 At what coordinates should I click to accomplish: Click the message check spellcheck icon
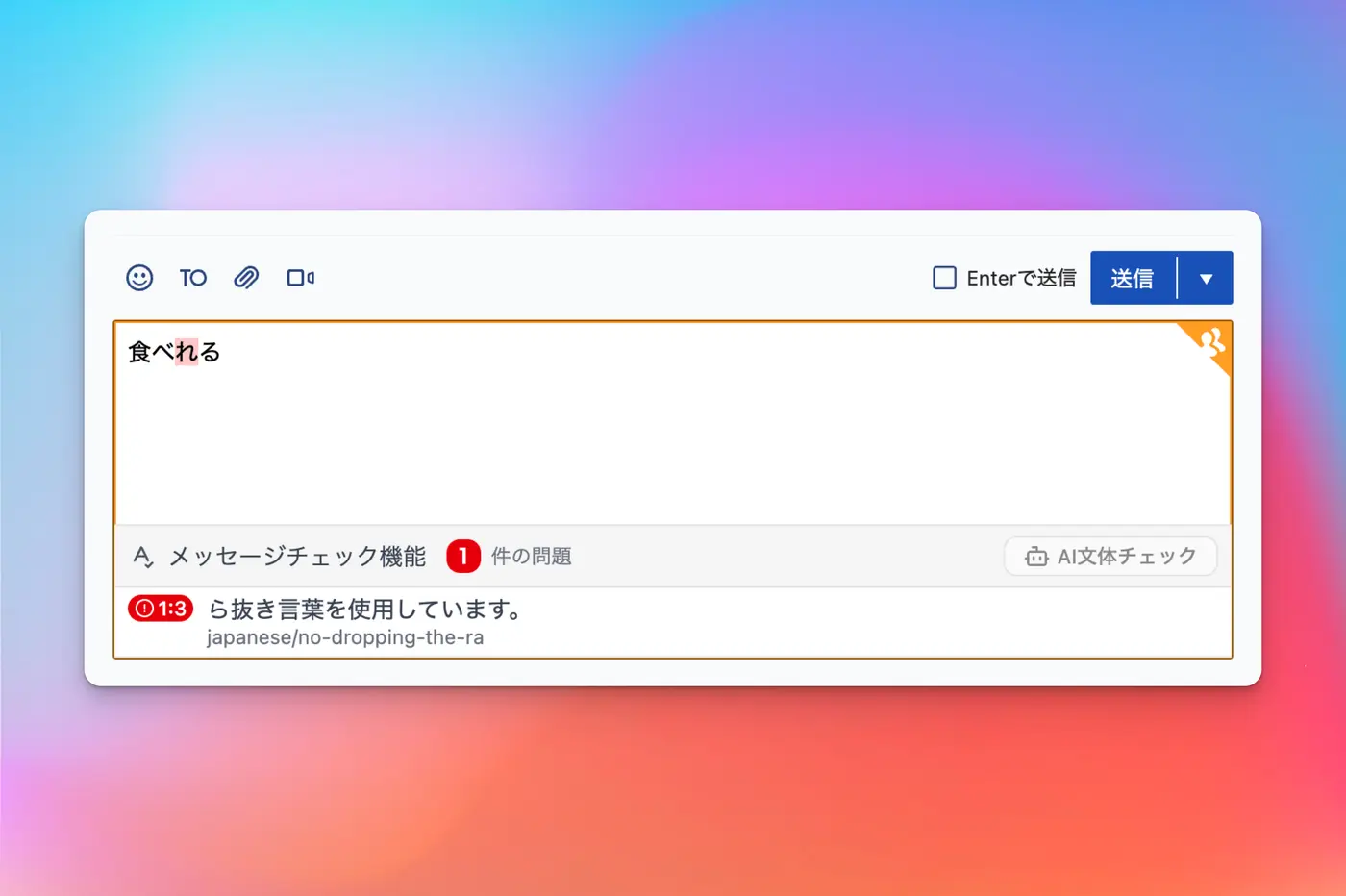pyautogui.click(x=143, y=557)
